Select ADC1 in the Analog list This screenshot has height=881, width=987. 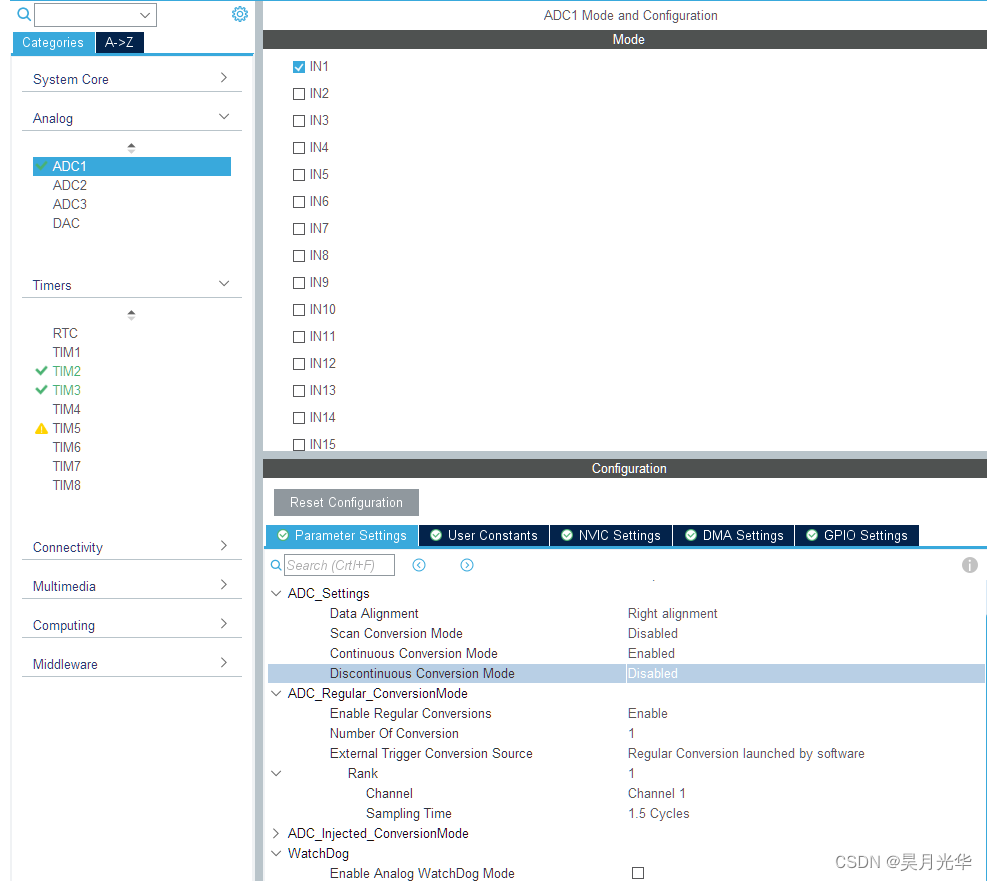(x=132, y=166)
